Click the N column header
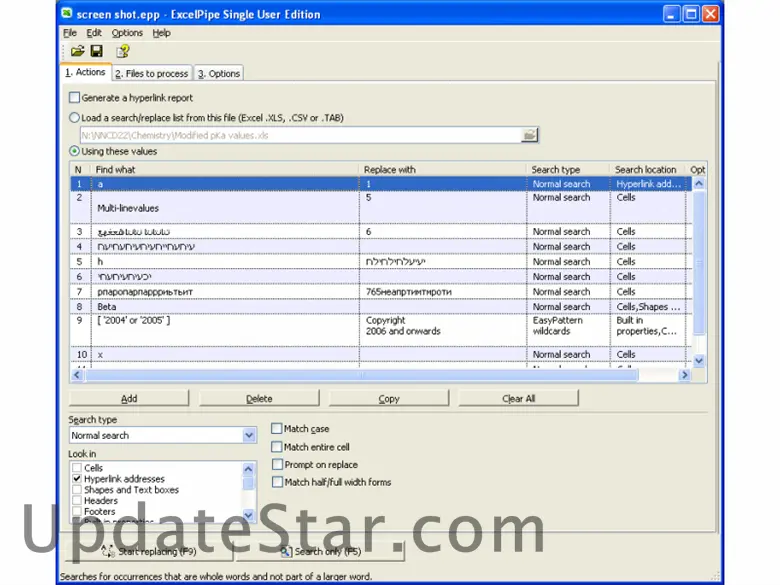Viewport: 780px width, 585px height. click(x=81, y=170)
